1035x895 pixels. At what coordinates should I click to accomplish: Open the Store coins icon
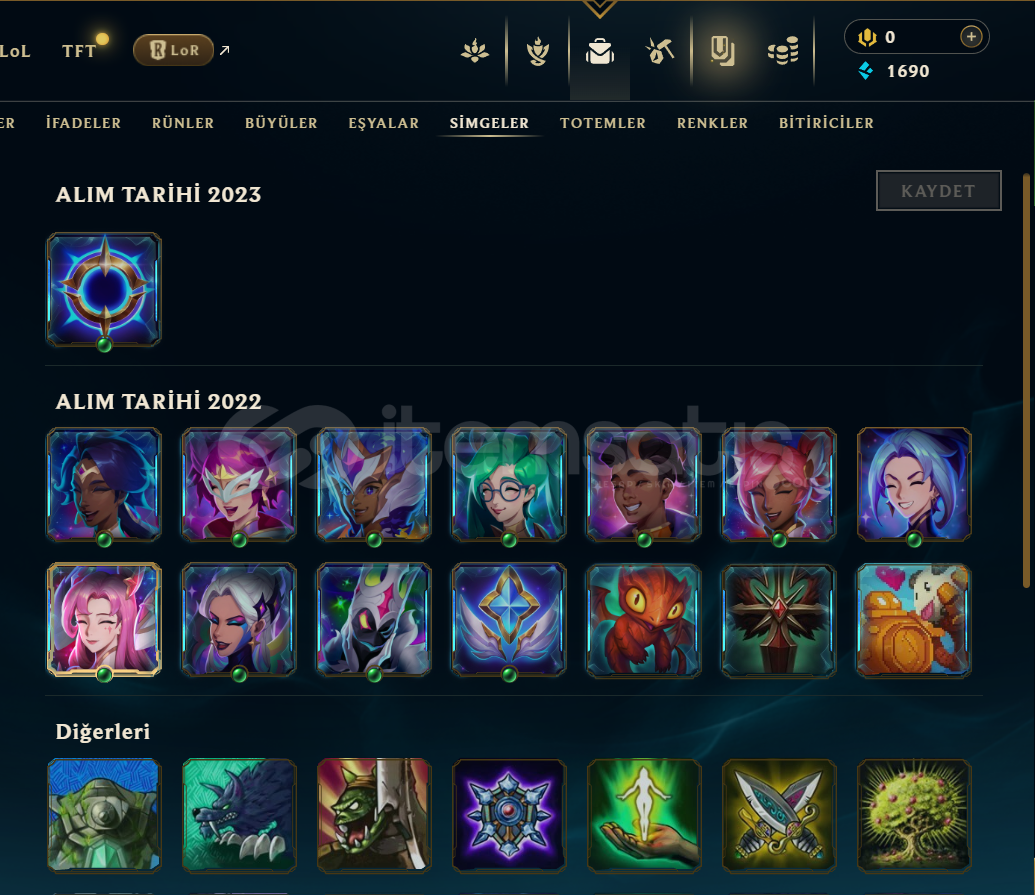tap(783, 51)
